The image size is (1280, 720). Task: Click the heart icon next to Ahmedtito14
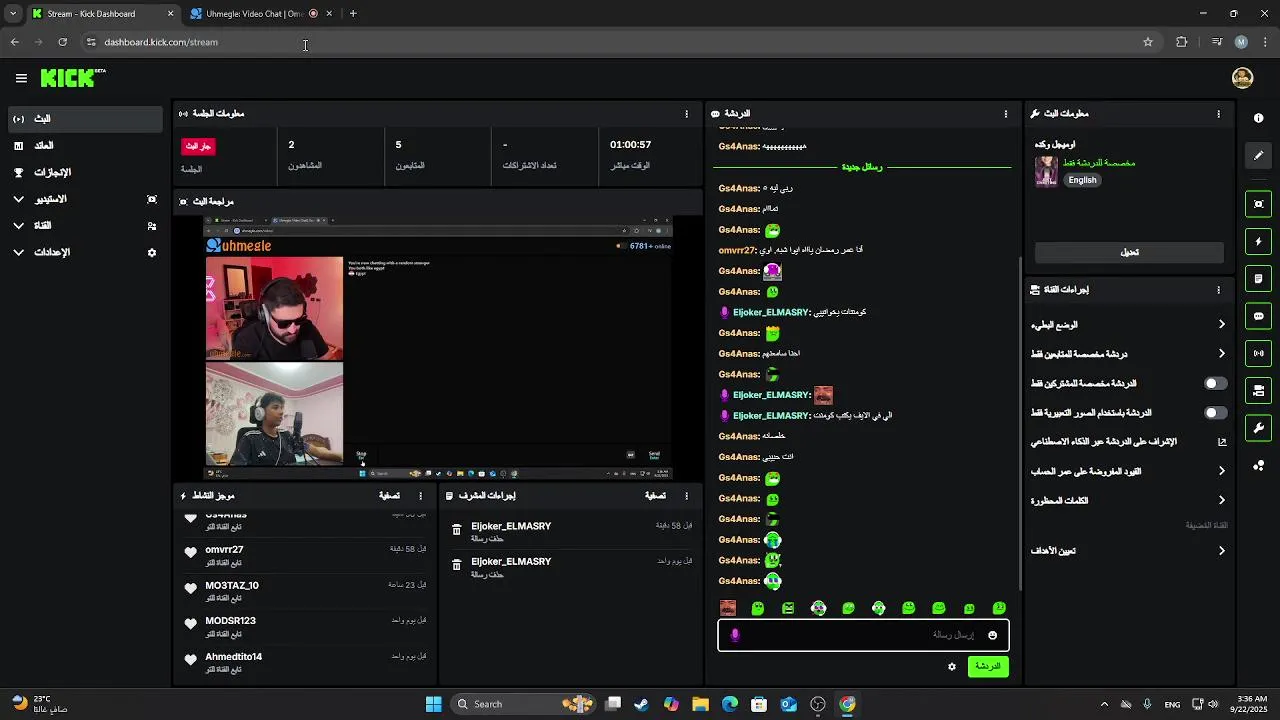tap(190, 660)
